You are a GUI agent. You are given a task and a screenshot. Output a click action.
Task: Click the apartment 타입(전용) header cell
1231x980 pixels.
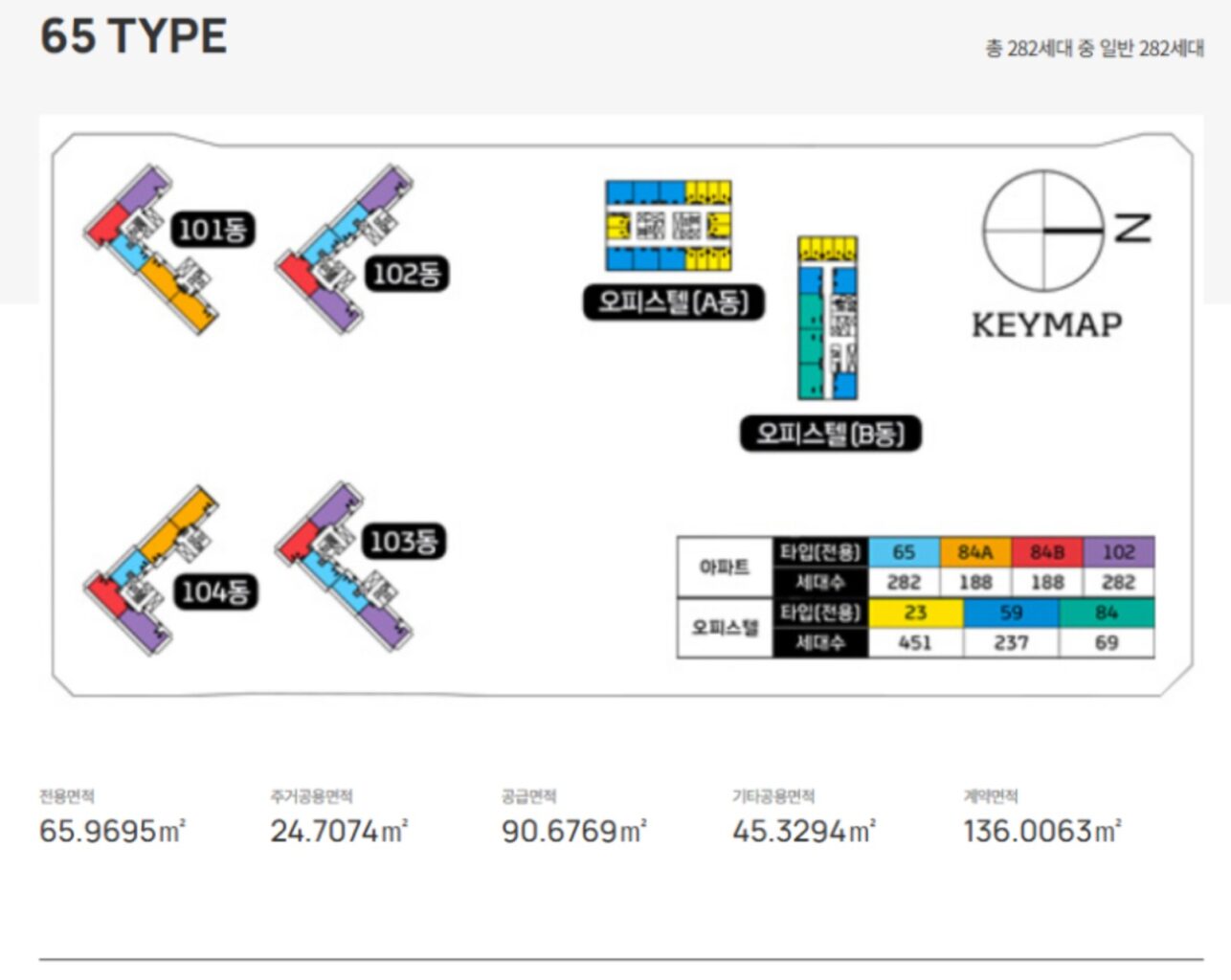pos(820,552)
